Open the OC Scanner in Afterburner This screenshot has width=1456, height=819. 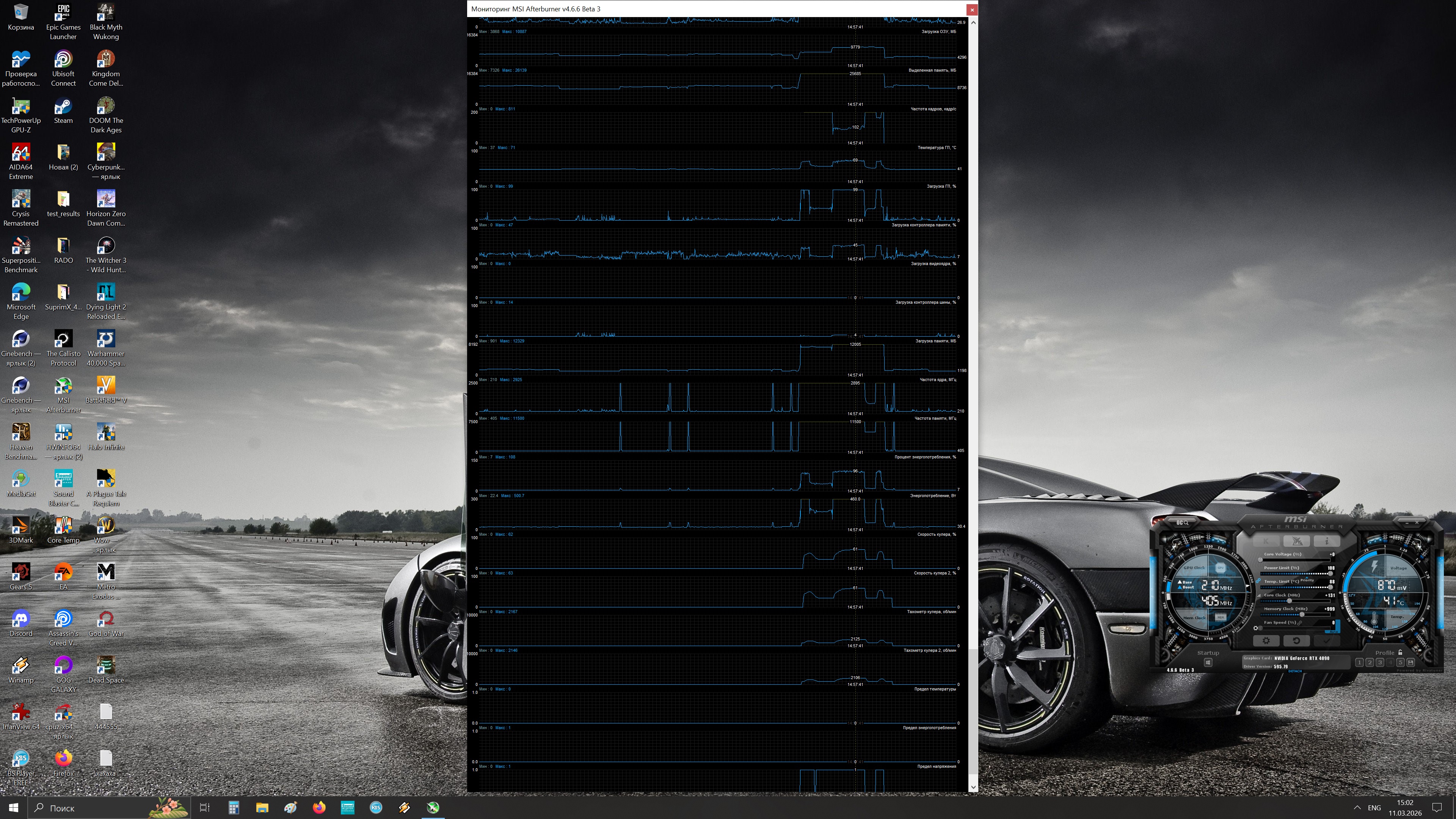pos(1183,523)
